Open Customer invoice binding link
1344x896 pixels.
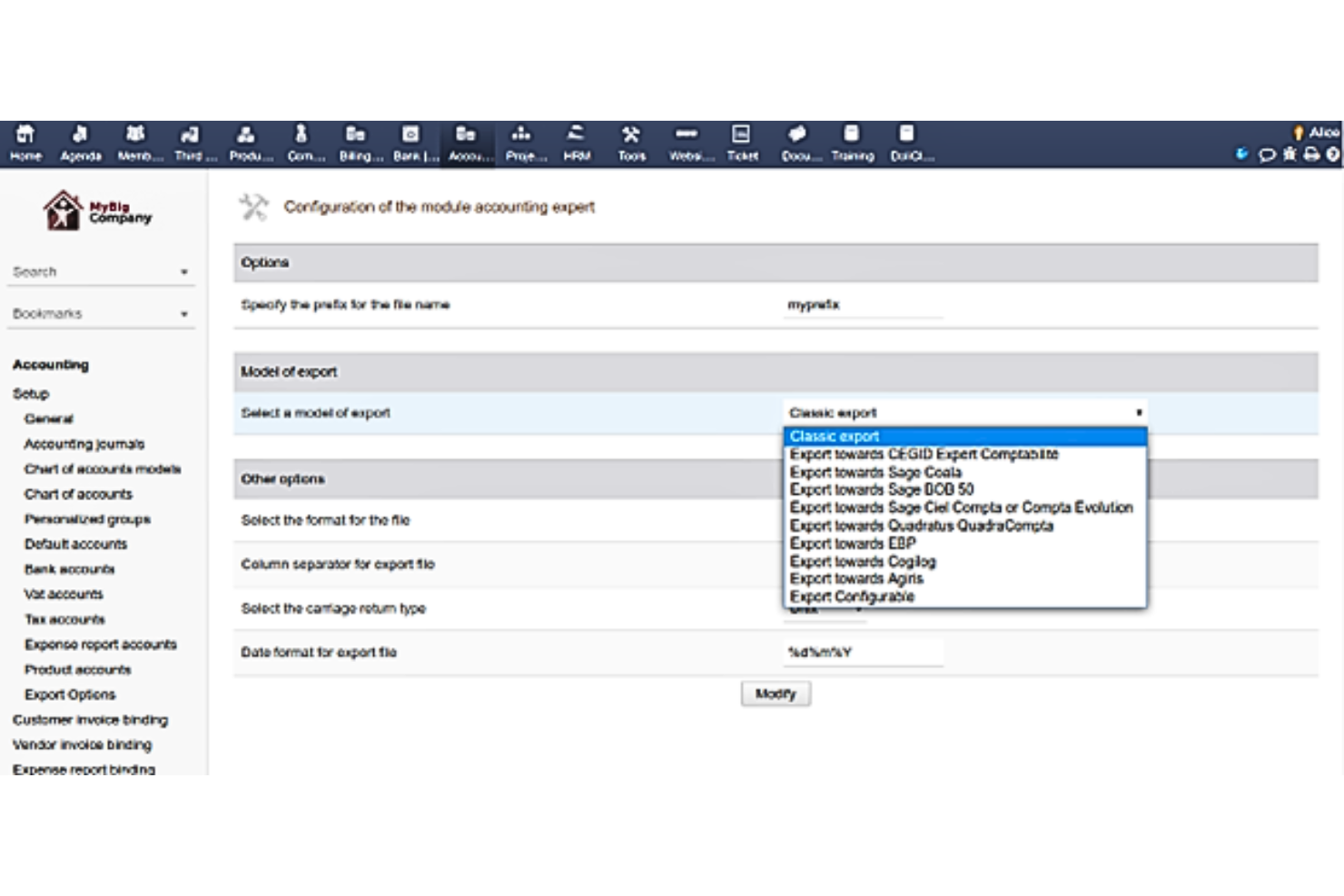90,720
